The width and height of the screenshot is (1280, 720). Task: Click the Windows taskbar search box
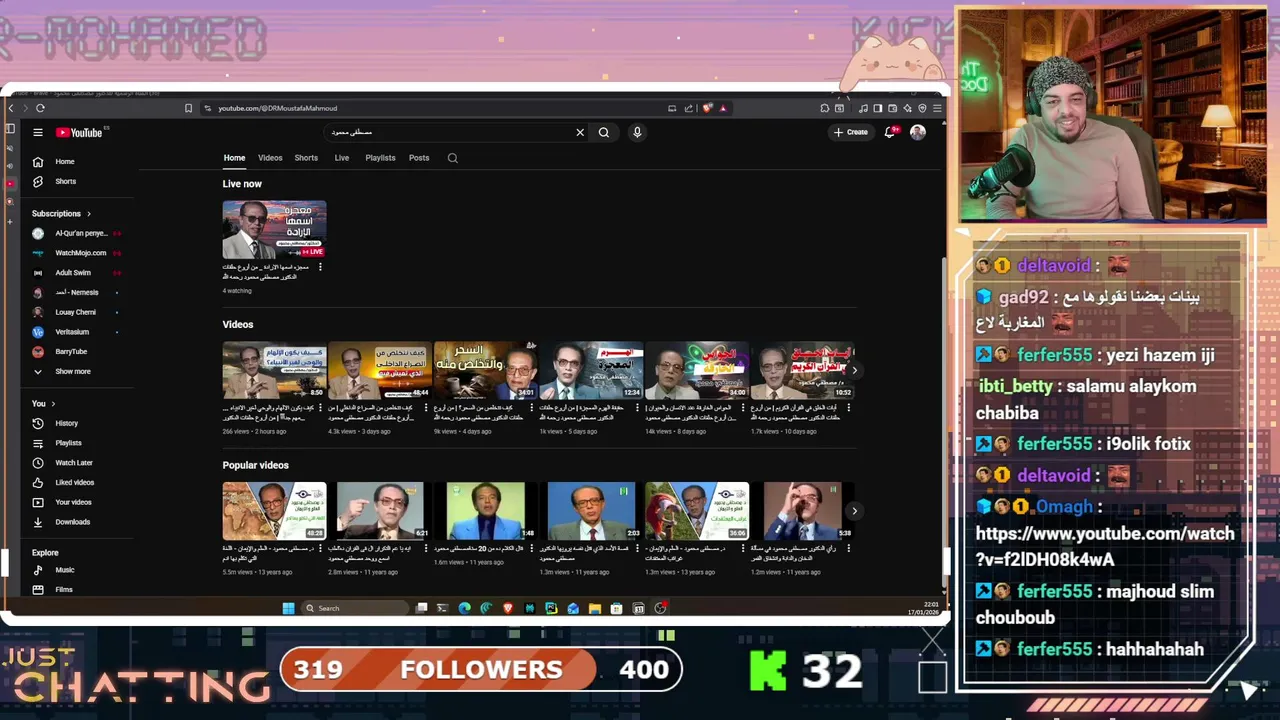click(x=355, y=608)
